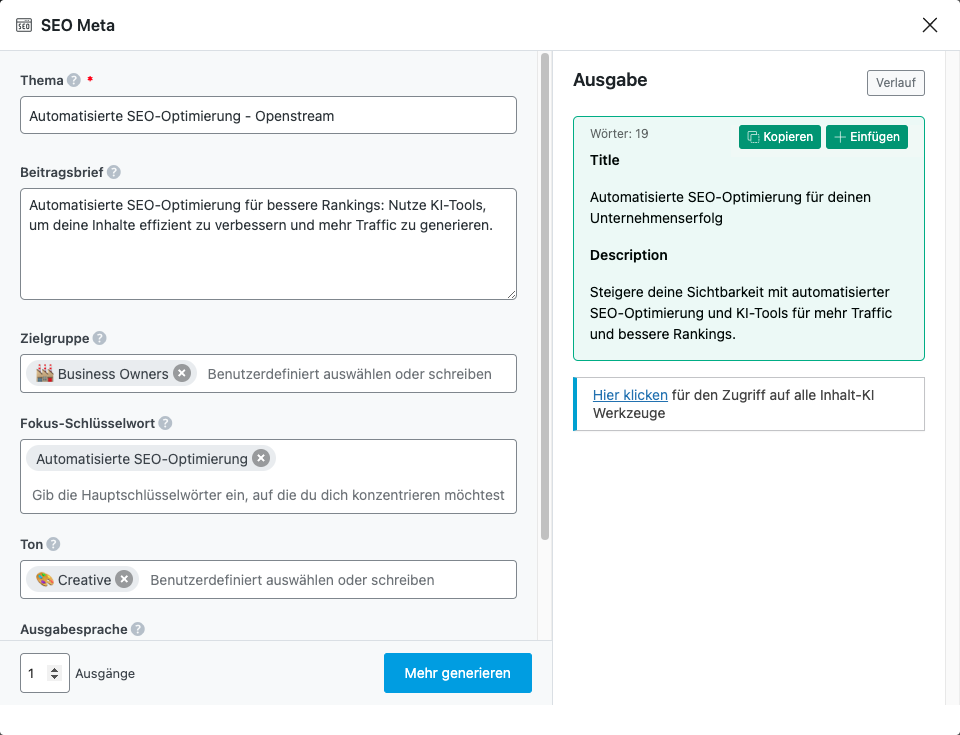Remove the Business Owners tag

tap(181, 373)
